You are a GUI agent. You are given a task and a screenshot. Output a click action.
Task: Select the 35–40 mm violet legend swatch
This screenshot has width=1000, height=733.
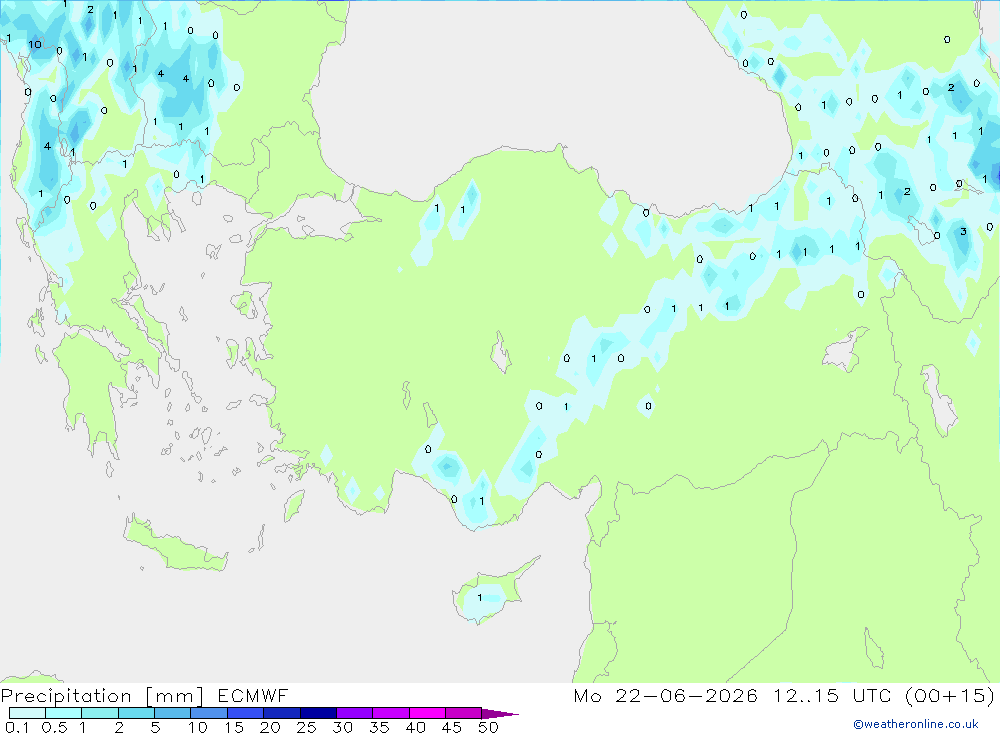point(390,713)
